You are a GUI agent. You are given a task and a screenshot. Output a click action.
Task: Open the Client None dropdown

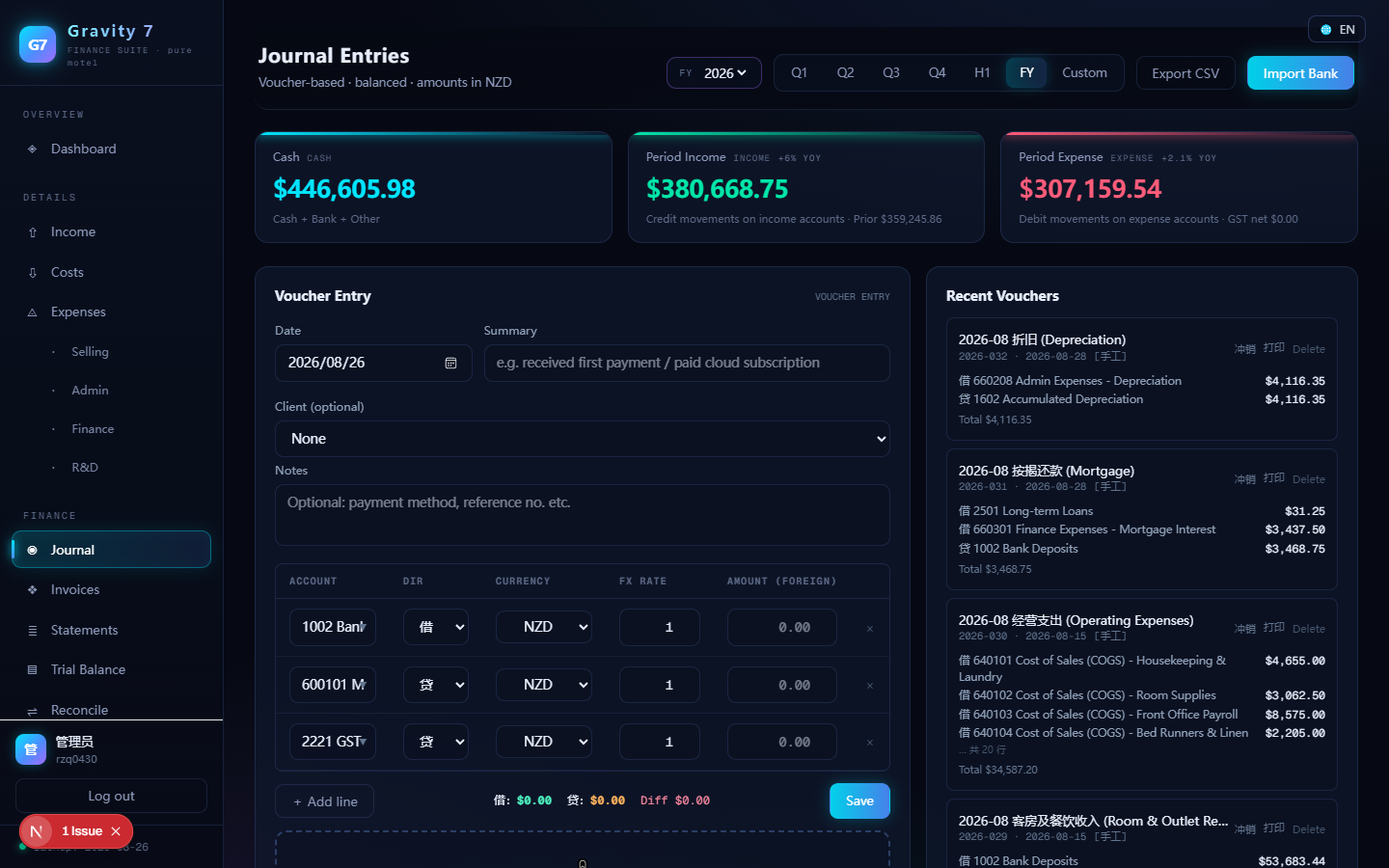[583, 439]
